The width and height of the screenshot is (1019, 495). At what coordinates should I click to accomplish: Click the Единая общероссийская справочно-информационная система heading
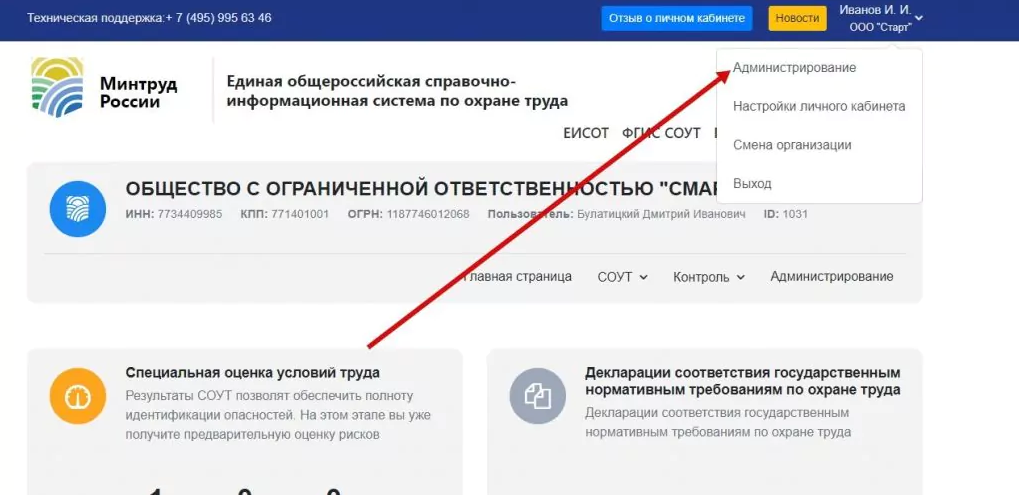tap(397, 91)
